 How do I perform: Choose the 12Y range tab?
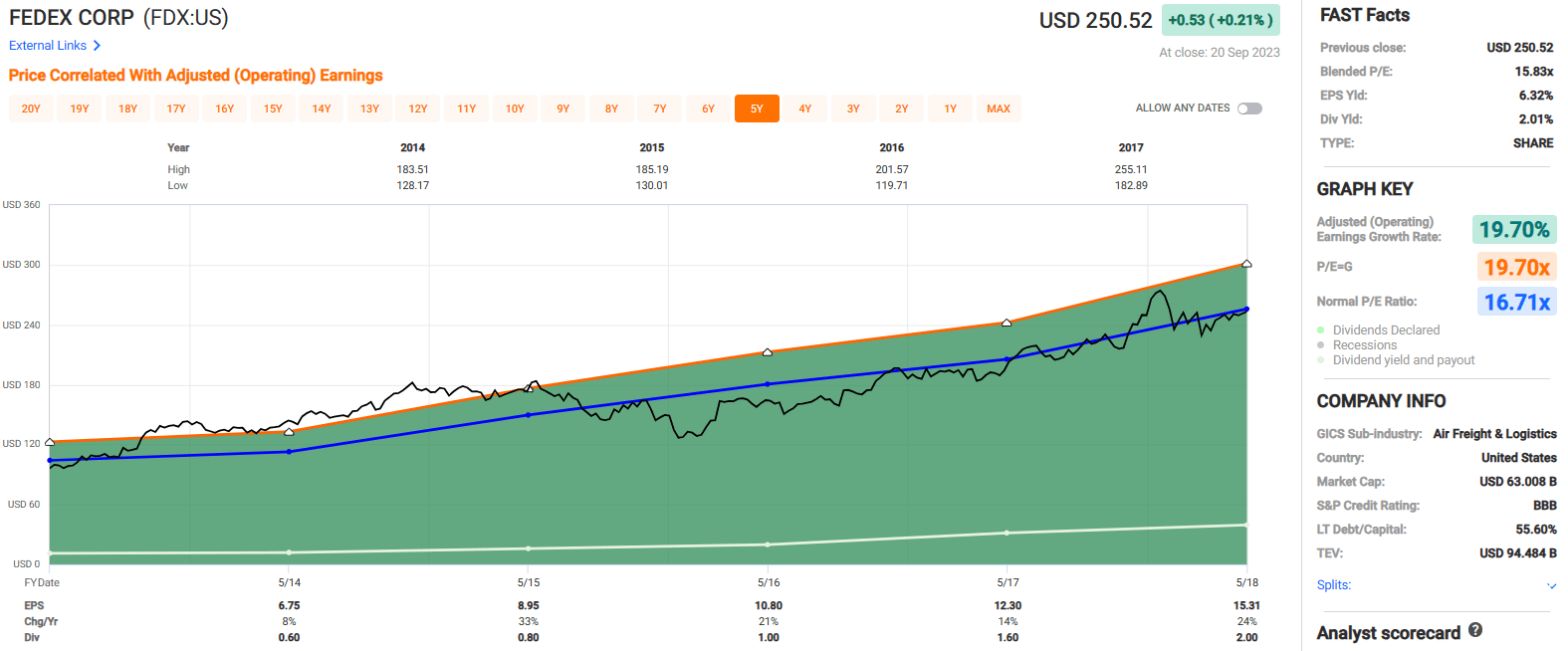click(418, 108)
